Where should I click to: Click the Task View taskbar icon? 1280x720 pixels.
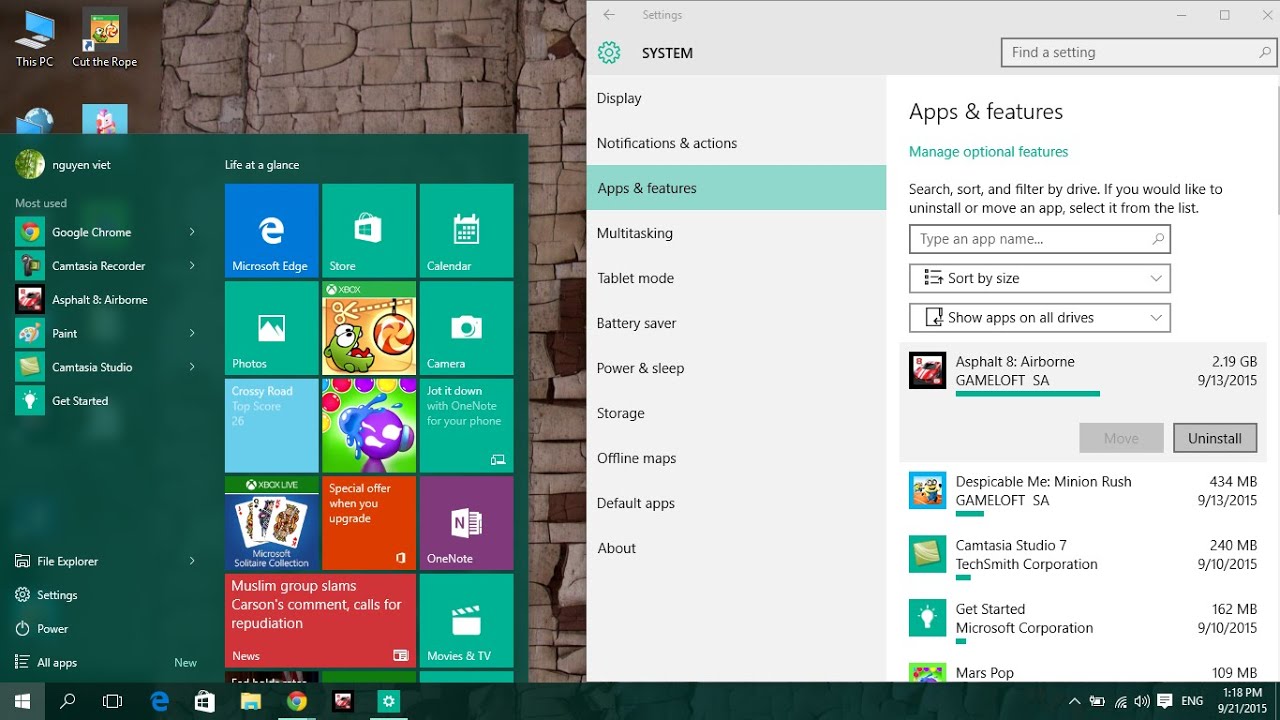tap(113, 702)
